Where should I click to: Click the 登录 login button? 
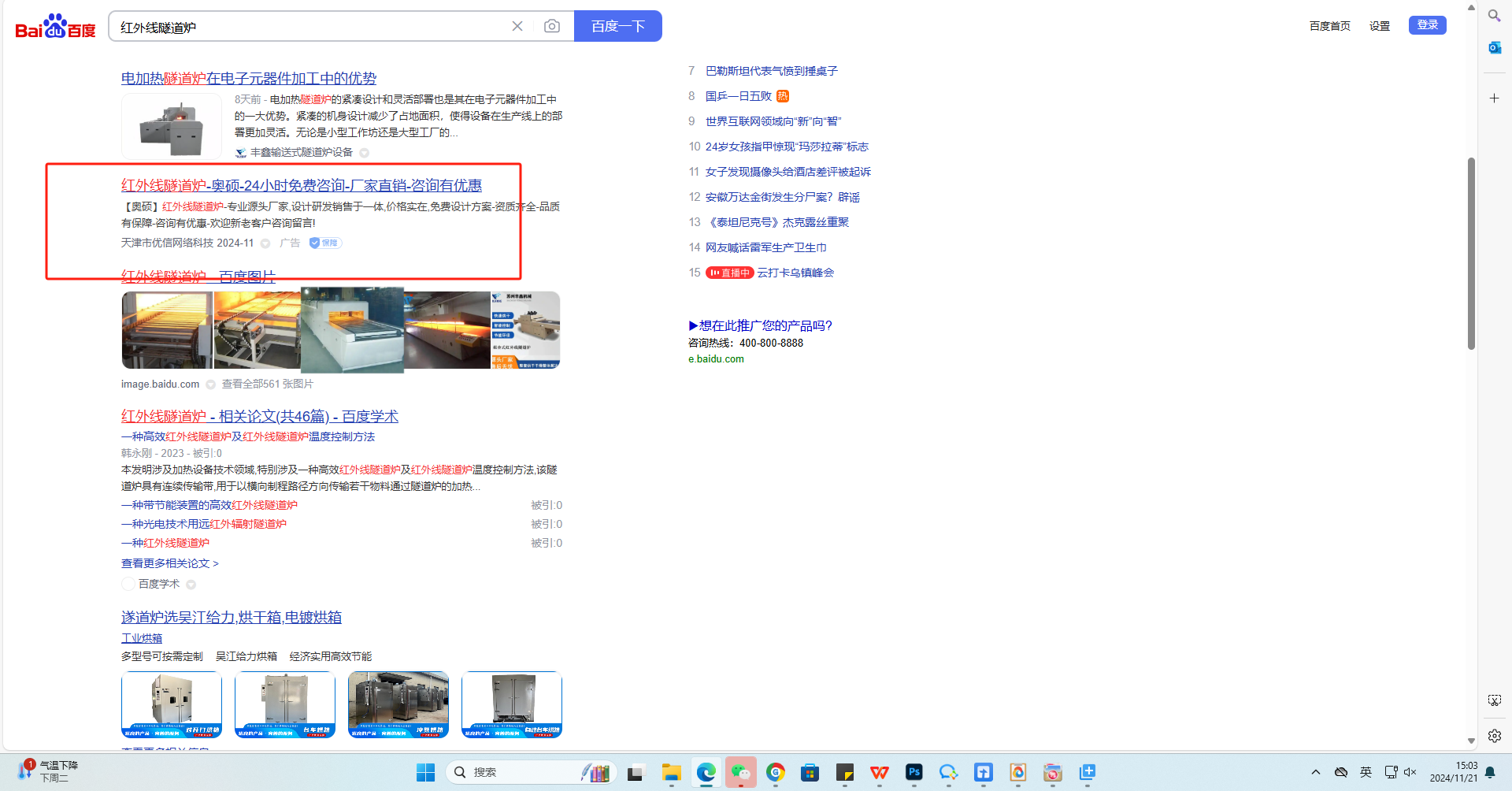tap(1427, 25)
